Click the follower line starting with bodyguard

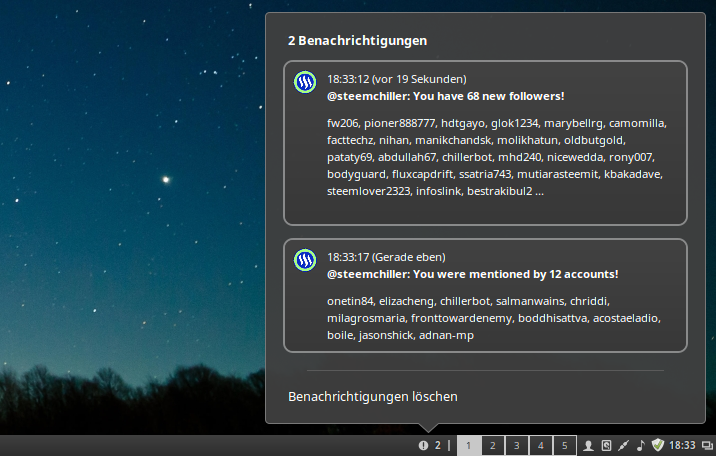[495, 174]
